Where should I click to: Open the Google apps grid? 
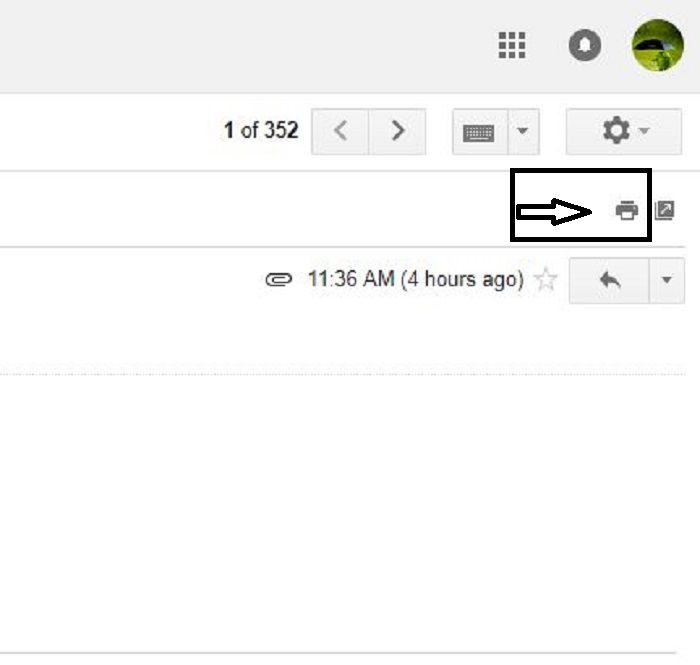[512, 45]
